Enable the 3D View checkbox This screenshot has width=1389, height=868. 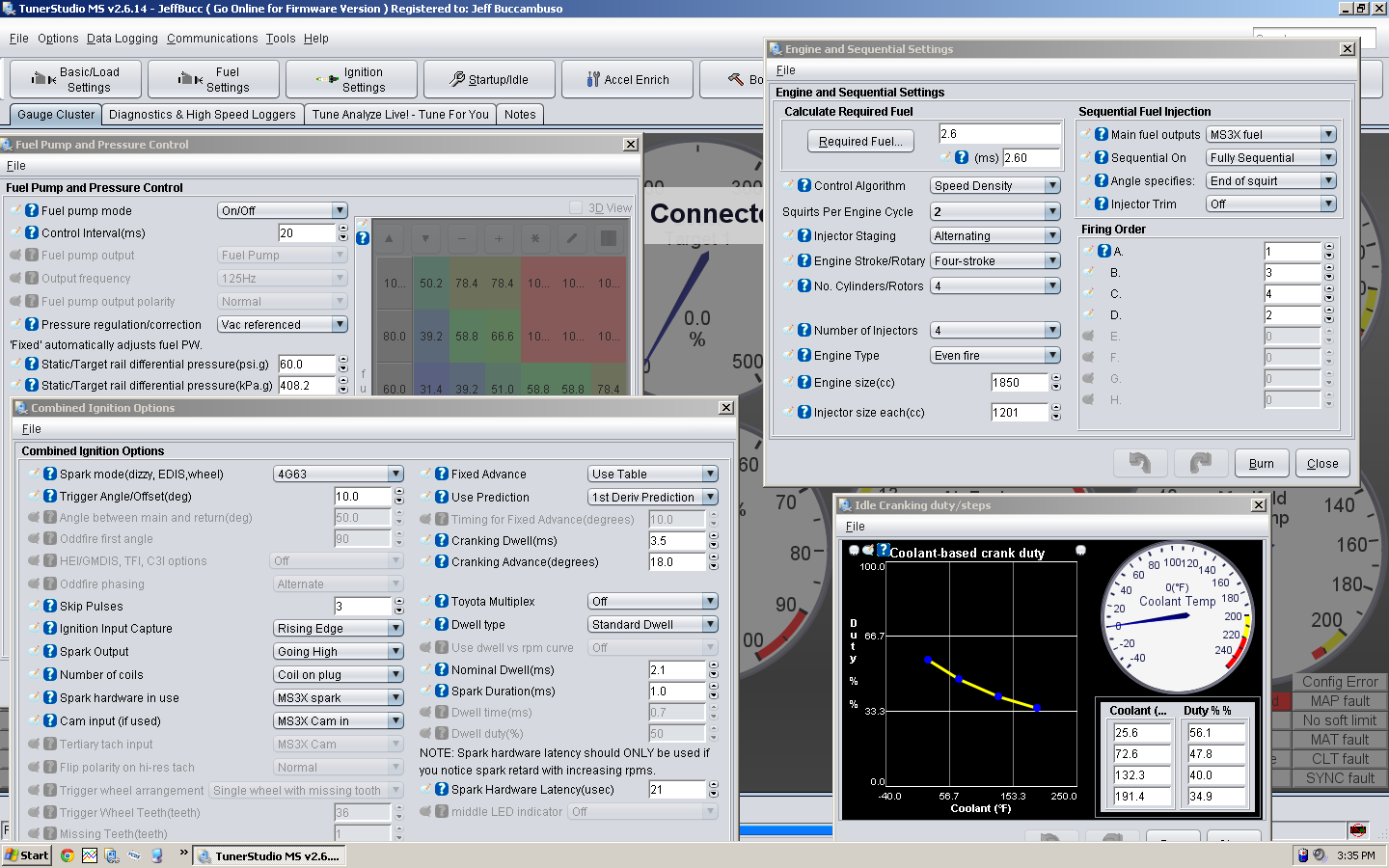click(x=576, y=207)
